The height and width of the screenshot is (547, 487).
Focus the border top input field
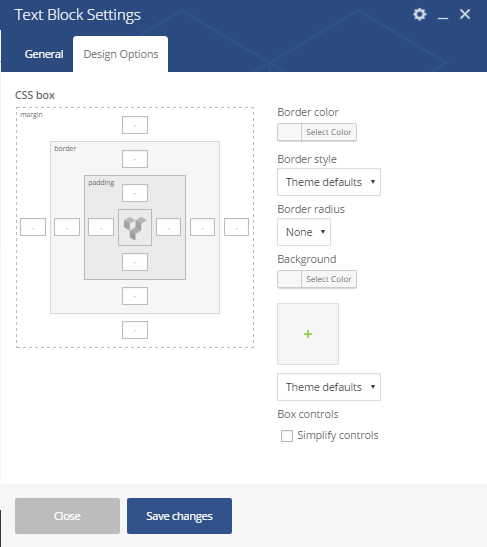click(x=135, y=159)
